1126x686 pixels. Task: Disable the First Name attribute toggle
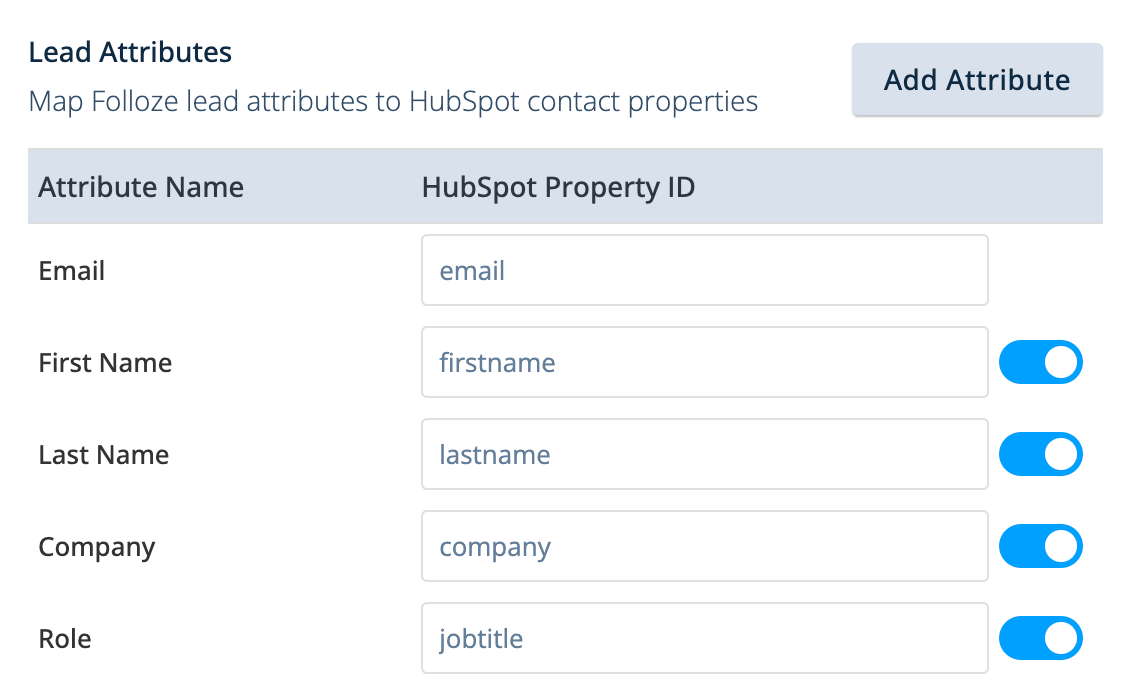click(x=1040, y=362)
